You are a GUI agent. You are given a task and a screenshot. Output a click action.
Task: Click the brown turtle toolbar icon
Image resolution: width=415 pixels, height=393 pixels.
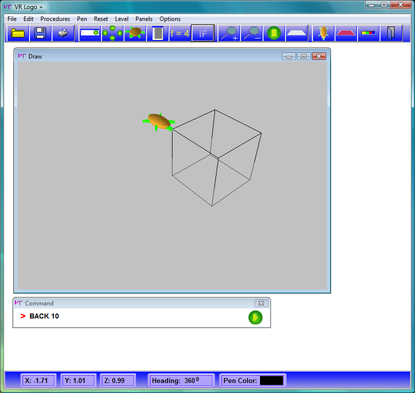135,33
